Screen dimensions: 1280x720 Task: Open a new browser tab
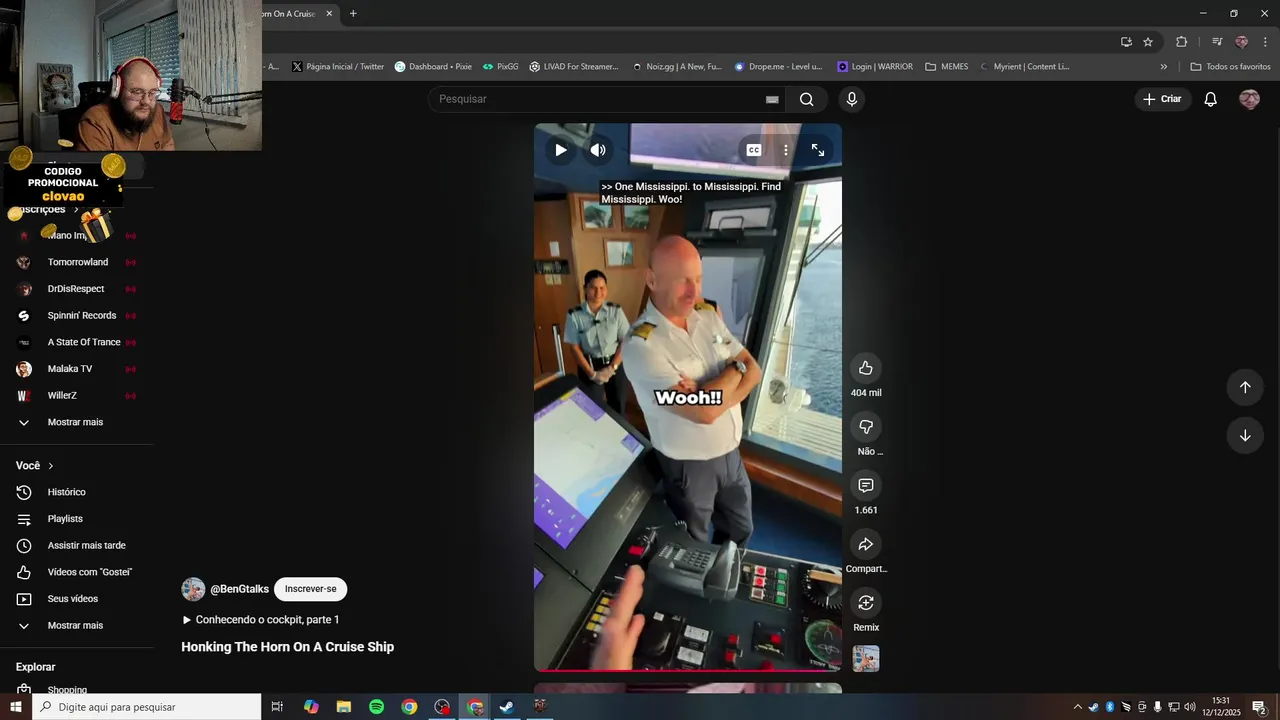tap(353, 14)
